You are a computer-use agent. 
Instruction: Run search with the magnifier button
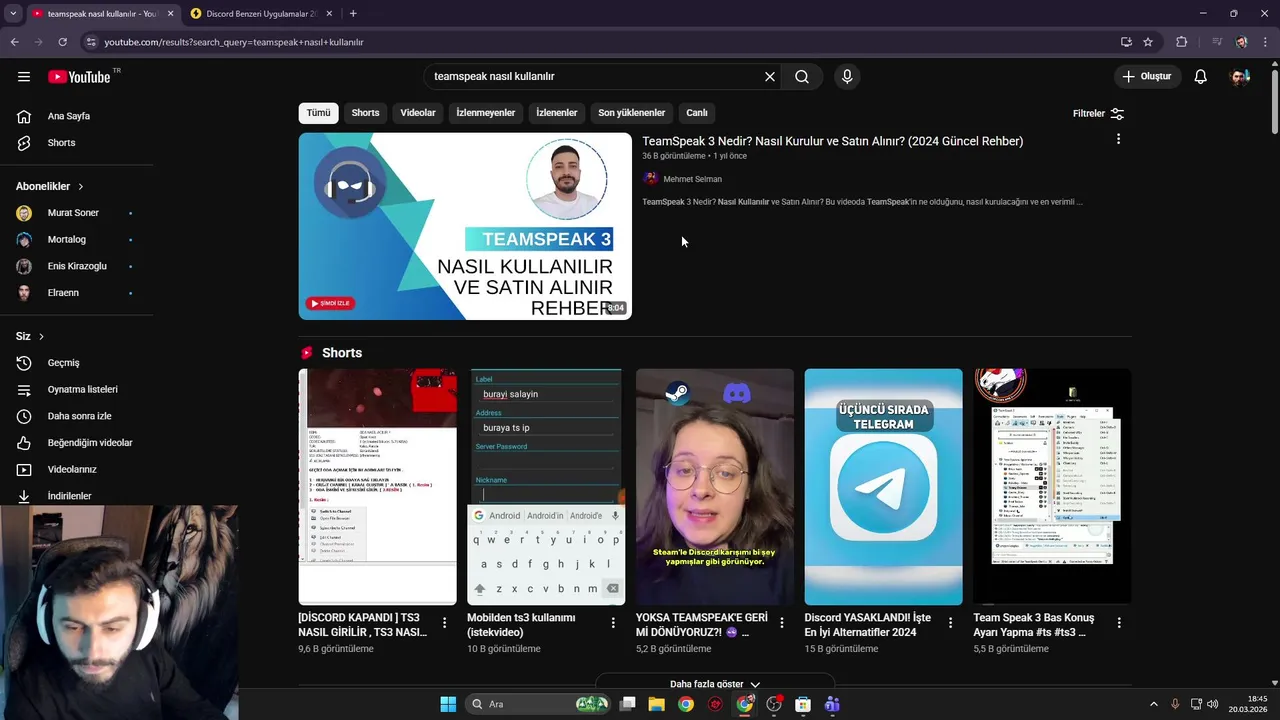(x=802, y=77)
